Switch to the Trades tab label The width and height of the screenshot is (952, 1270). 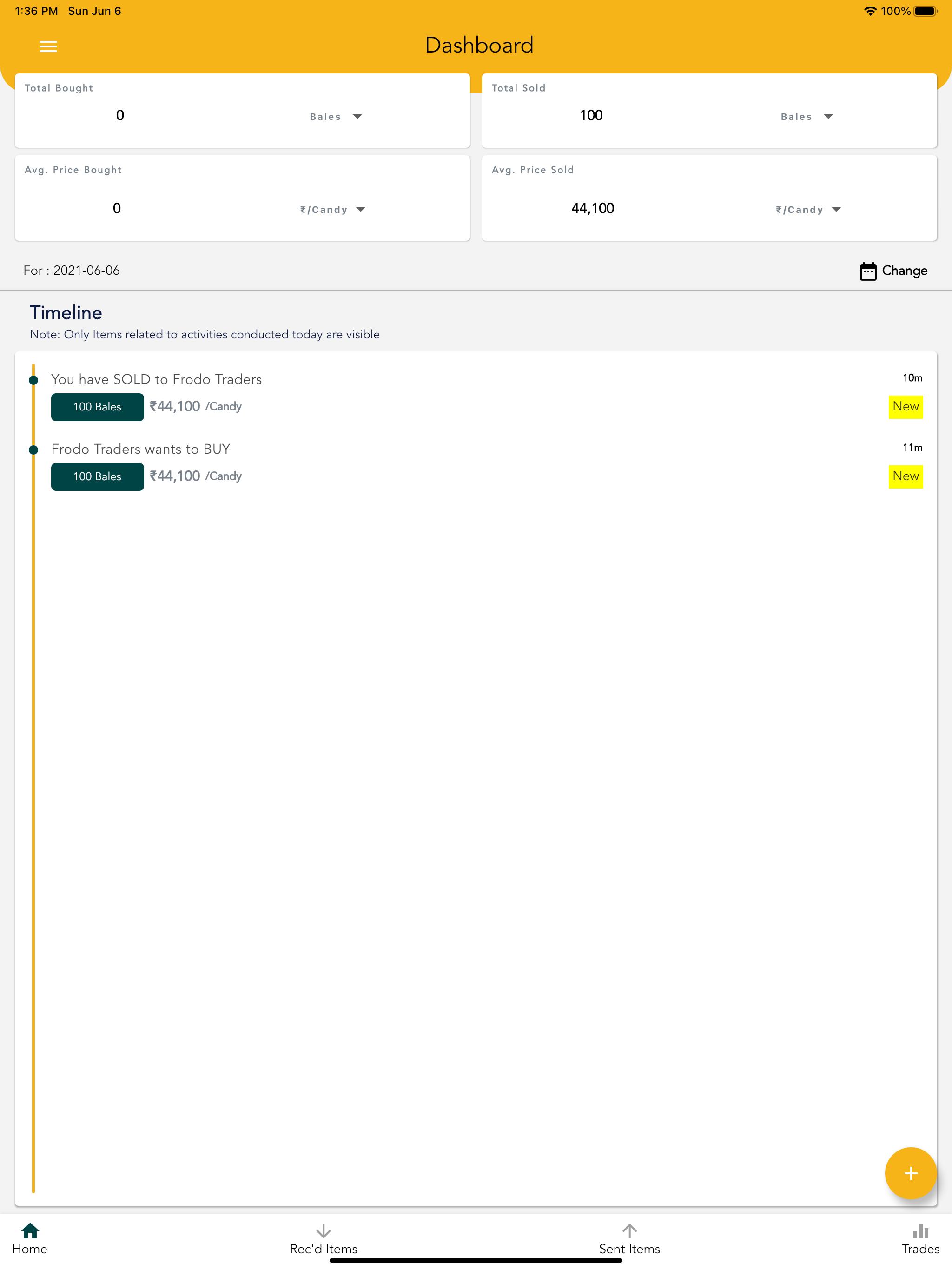coord(920,1249)
